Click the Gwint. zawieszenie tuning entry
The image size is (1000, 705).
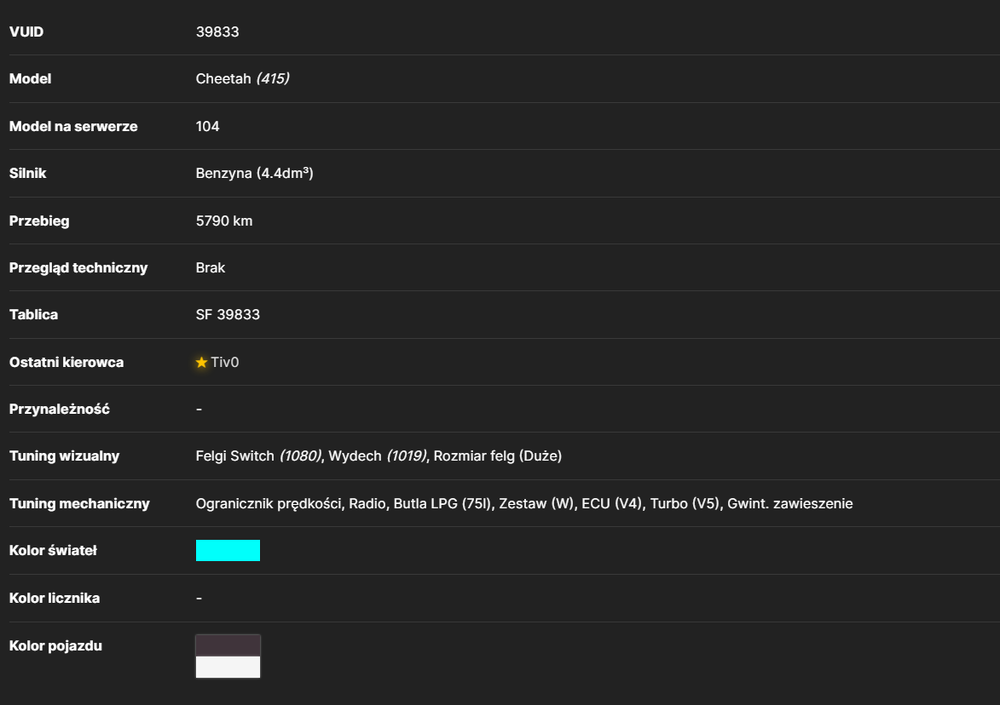(790, 503)
